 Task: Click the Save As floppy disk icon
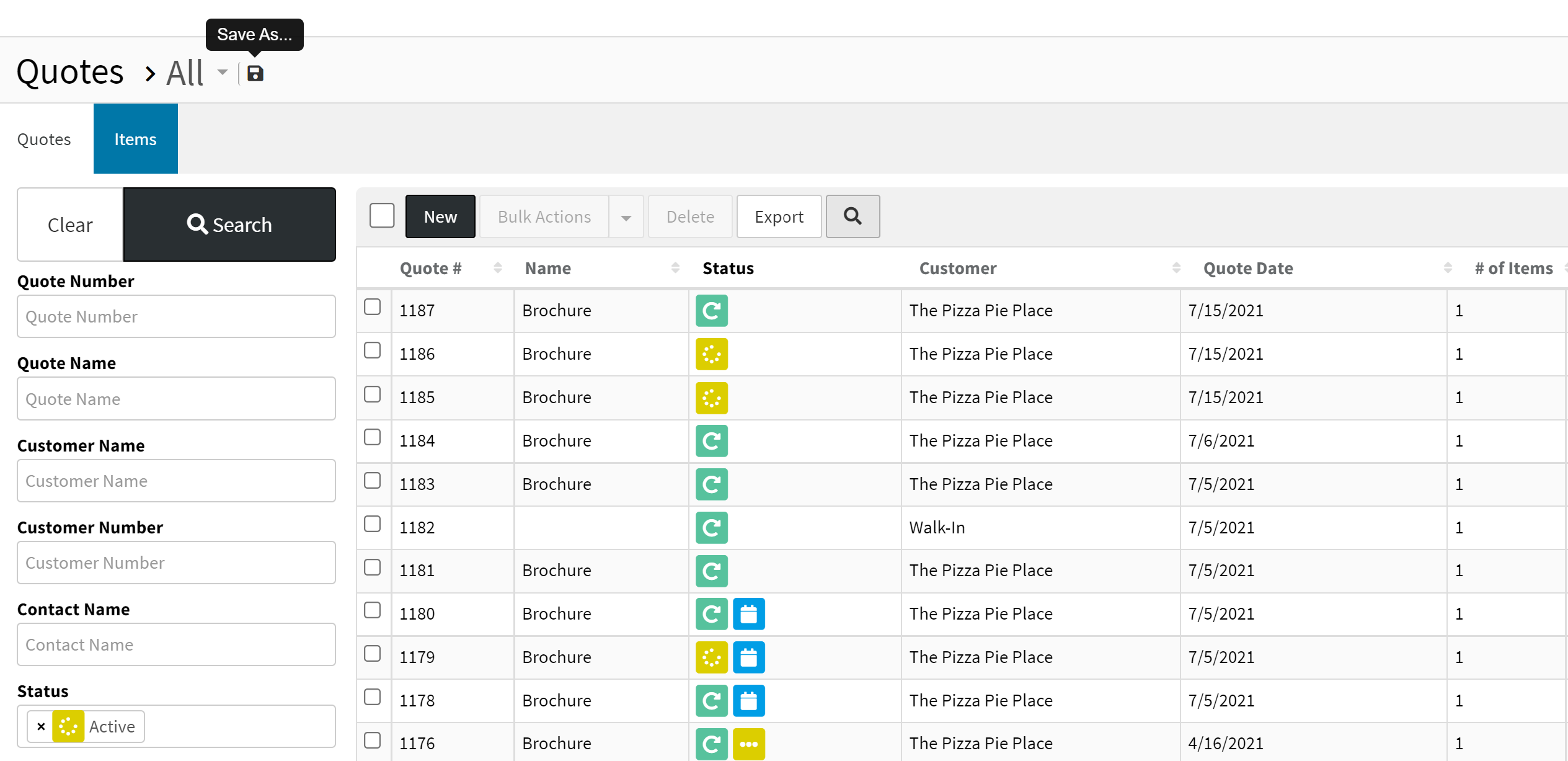(x=255, y=74)
